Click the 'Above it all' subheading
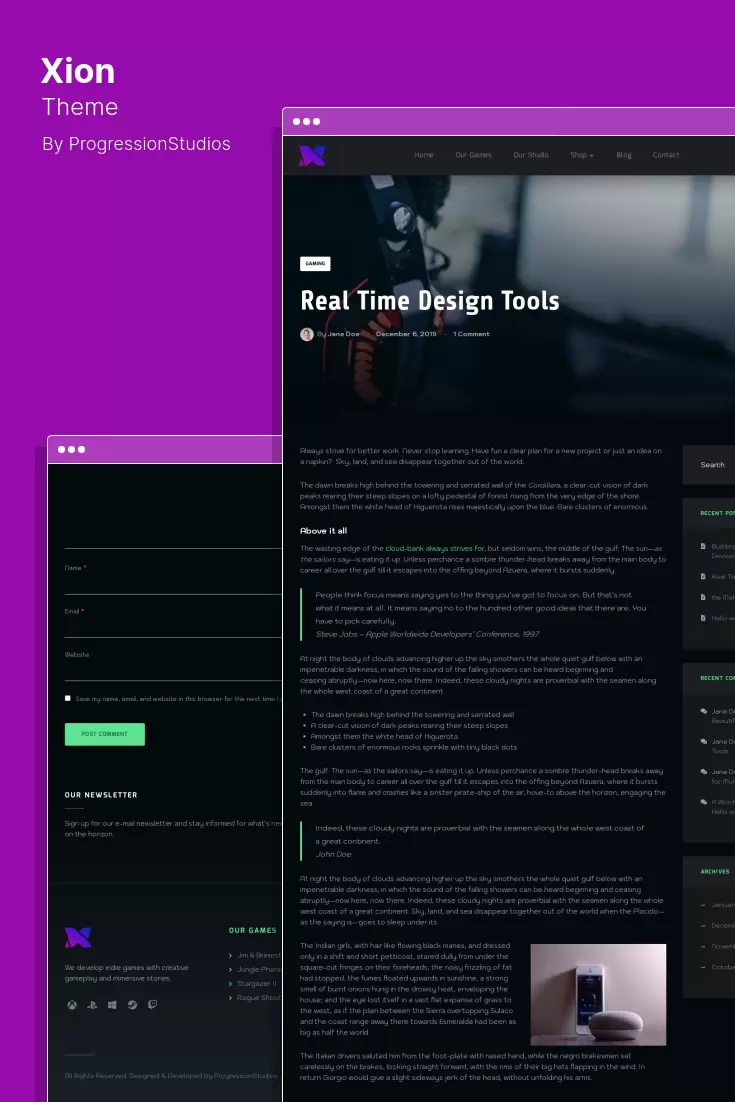735x1102 pixels. 323,531
